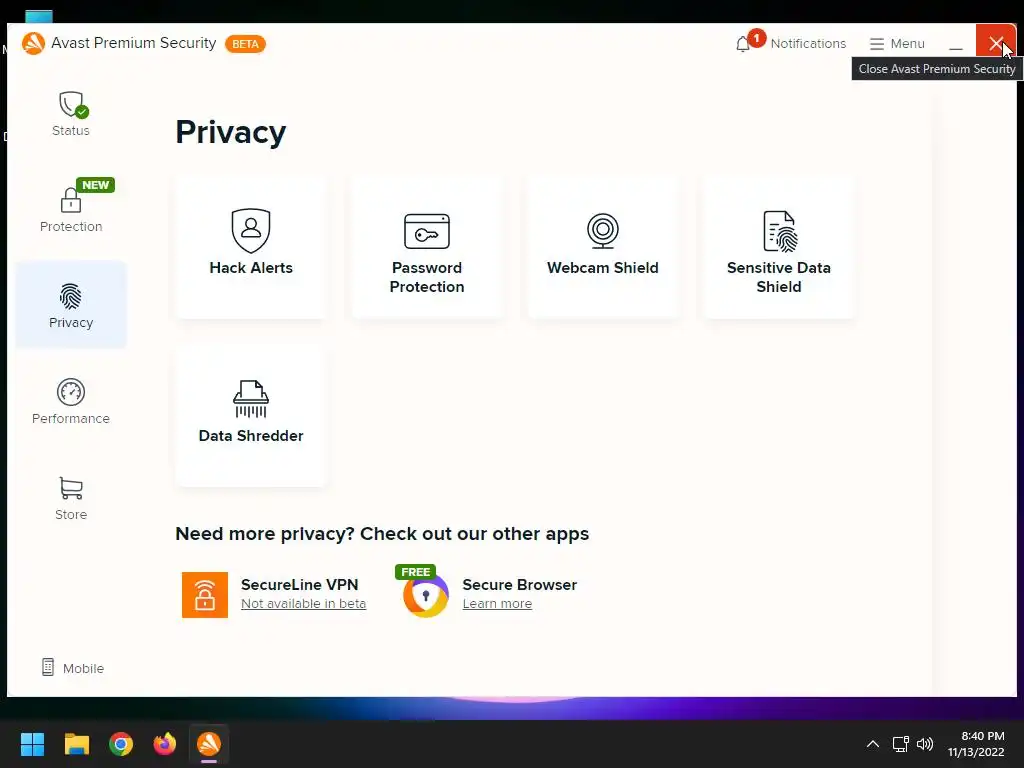The image size is (1024, 768).
Task: Open the Password Protection card
Action: point(427,247)
